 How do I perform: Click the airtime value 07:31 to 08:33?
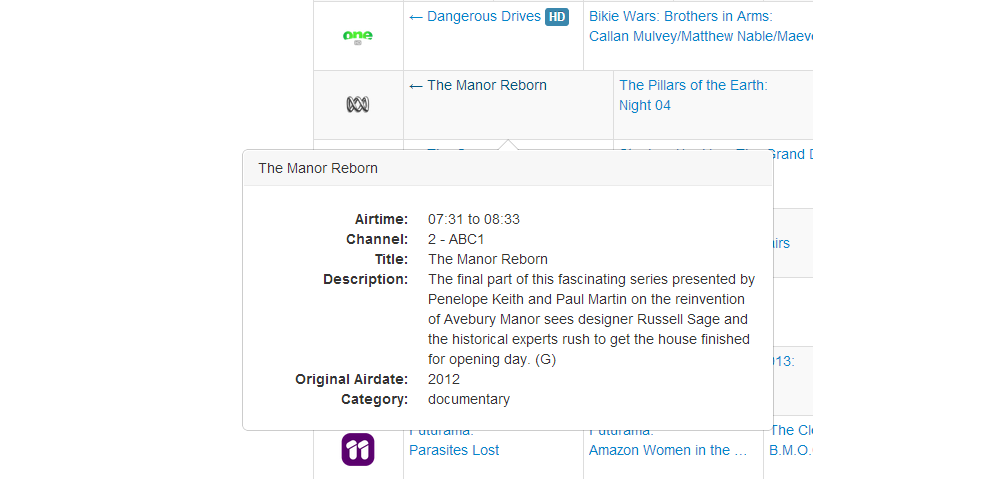(474, 219)
